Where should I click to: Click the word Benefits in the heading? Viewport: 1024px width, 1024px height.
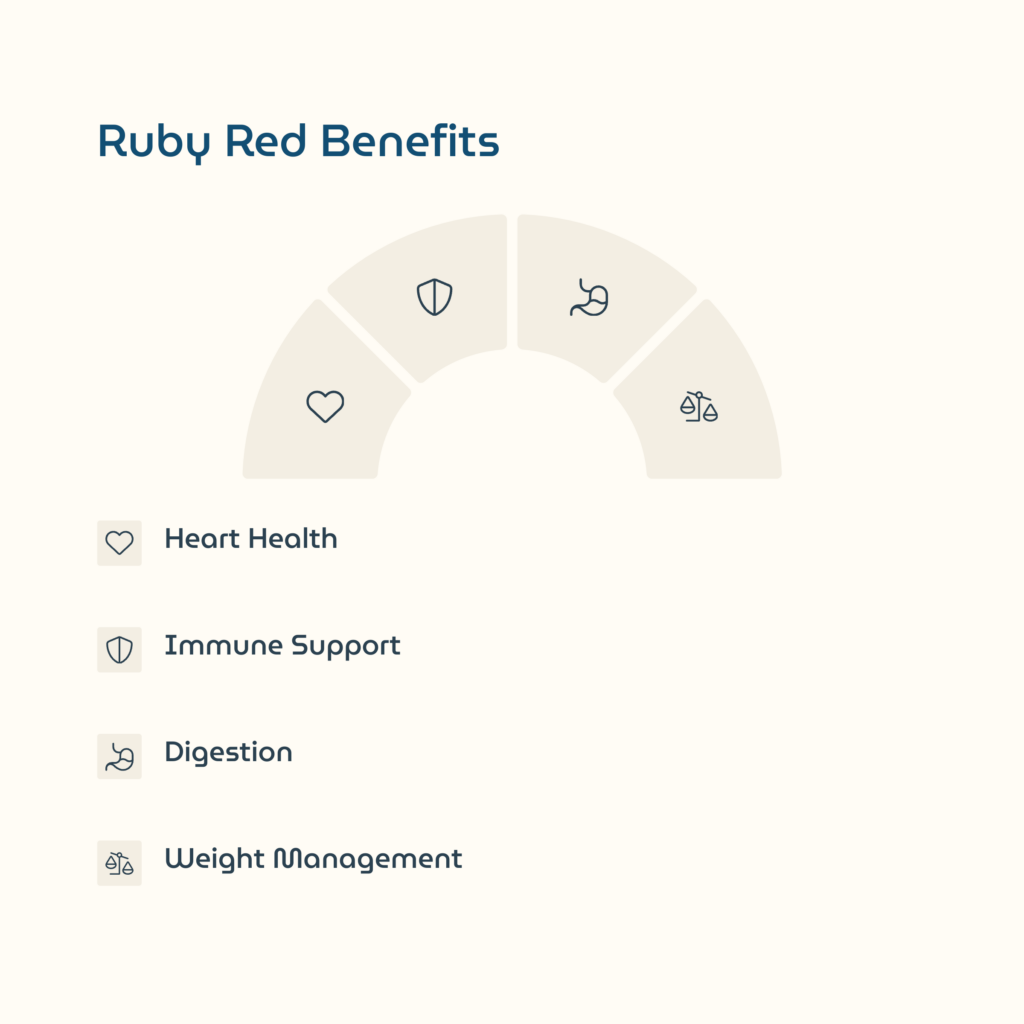click(x=412, y=141)
